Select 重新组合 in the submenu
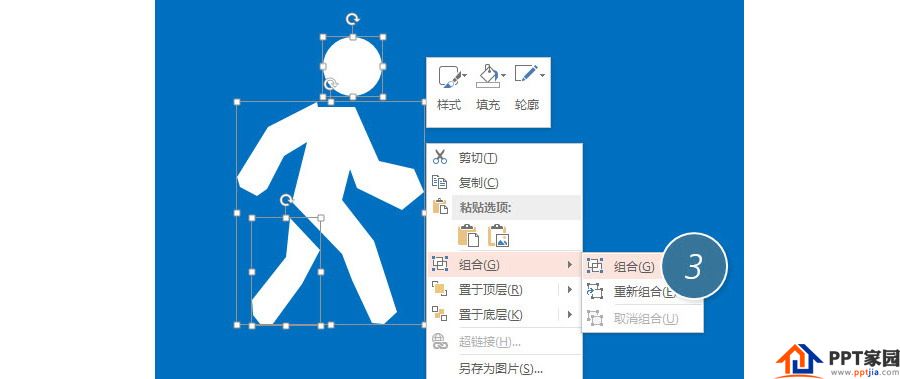The height and width of the screenshot is (379, 900). (645, 292)
